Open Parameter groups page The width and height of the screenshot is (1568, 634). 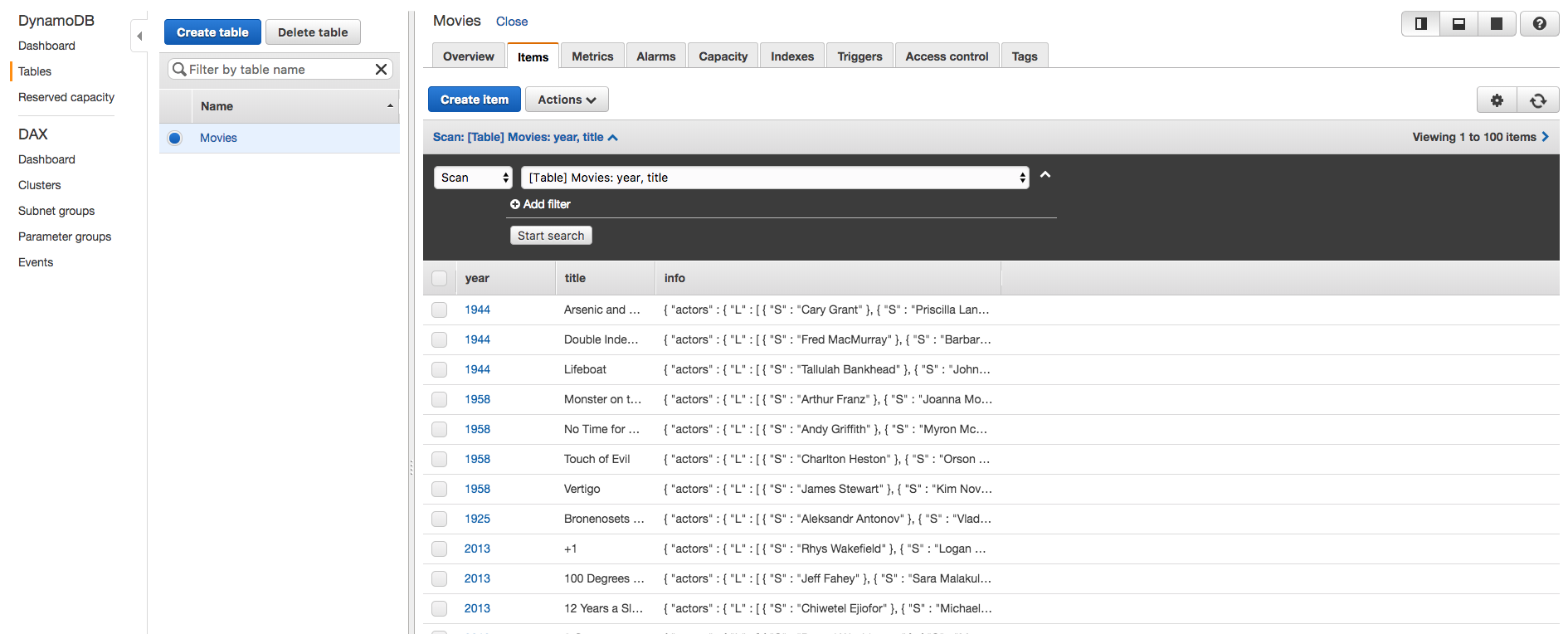65,237
